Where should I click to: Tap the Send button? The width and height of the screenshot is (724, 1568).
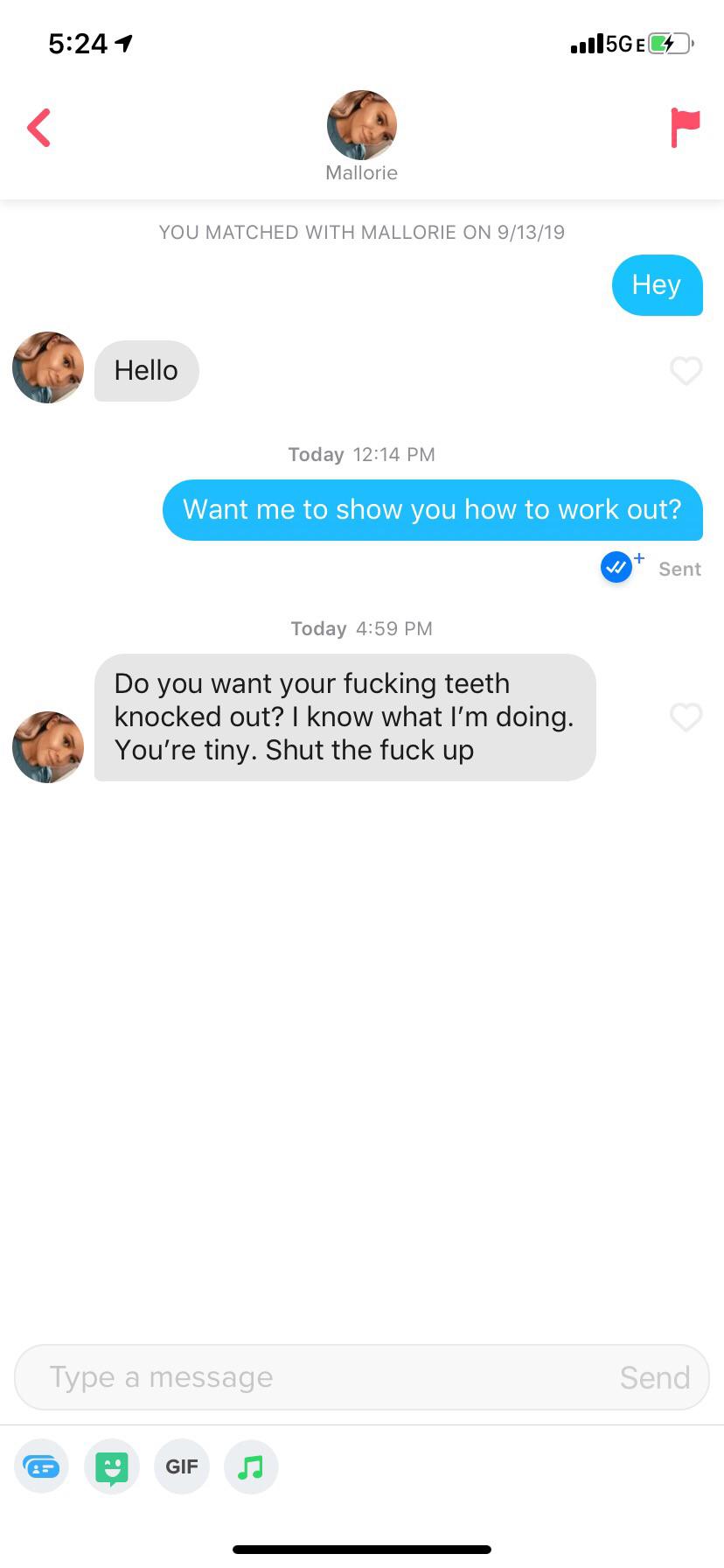(655, 1377)
